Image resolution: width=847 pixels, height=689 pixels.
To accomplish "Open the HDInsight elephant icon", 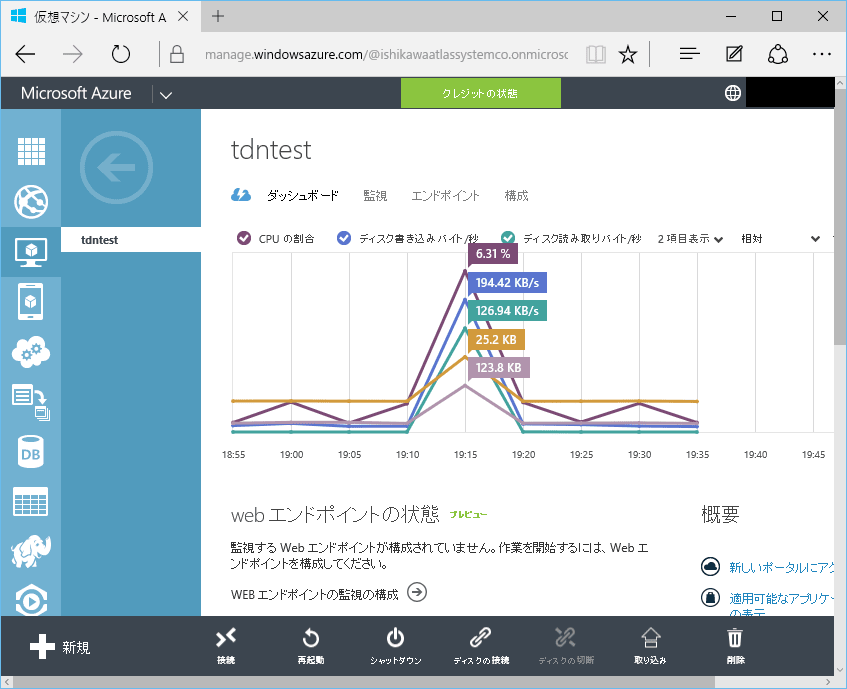I will [31, 551].
